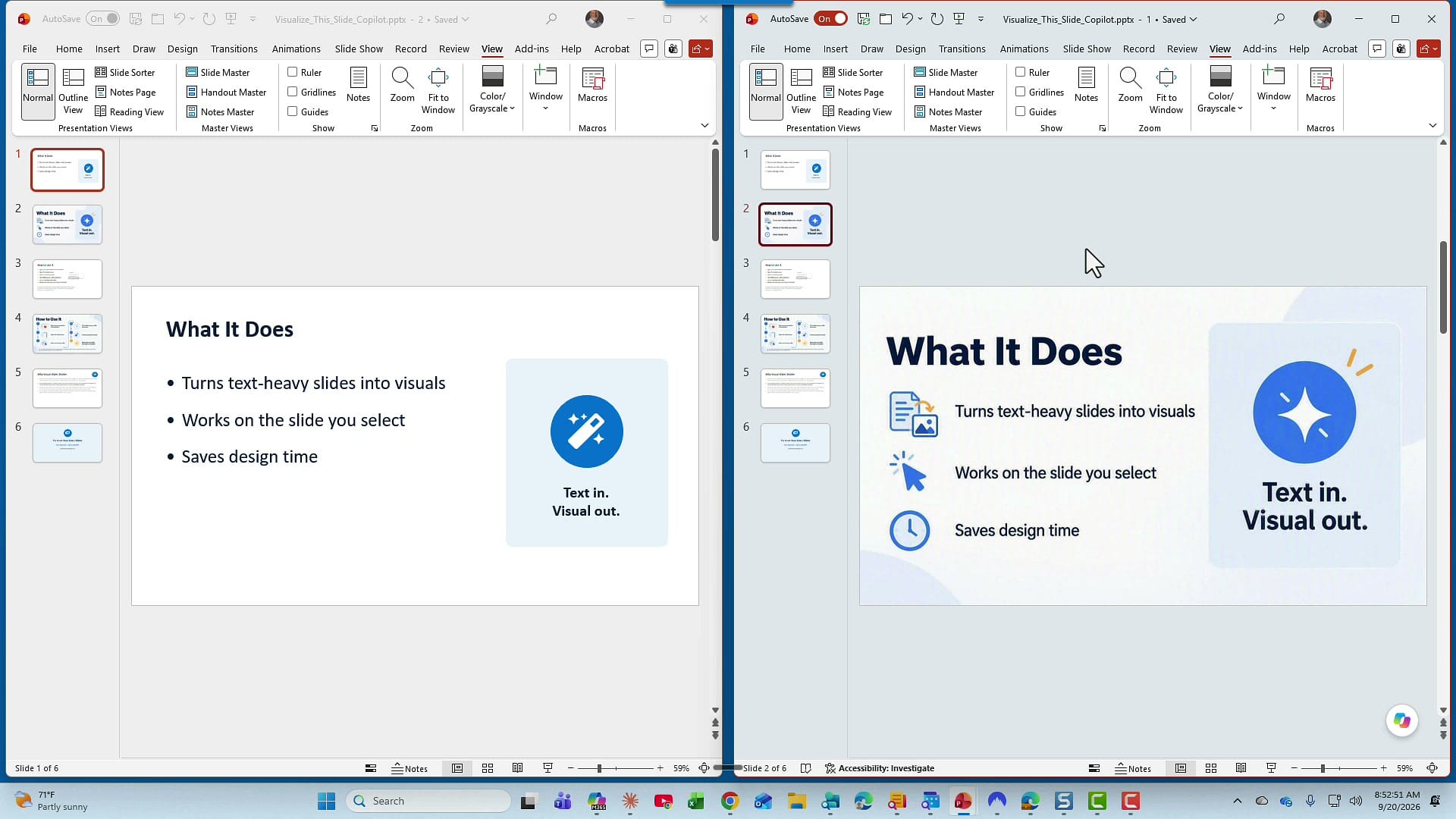Screen dimensions: 1456x819
Task: Open Notes Page view in right window
Action: click(x=852, y=92)
